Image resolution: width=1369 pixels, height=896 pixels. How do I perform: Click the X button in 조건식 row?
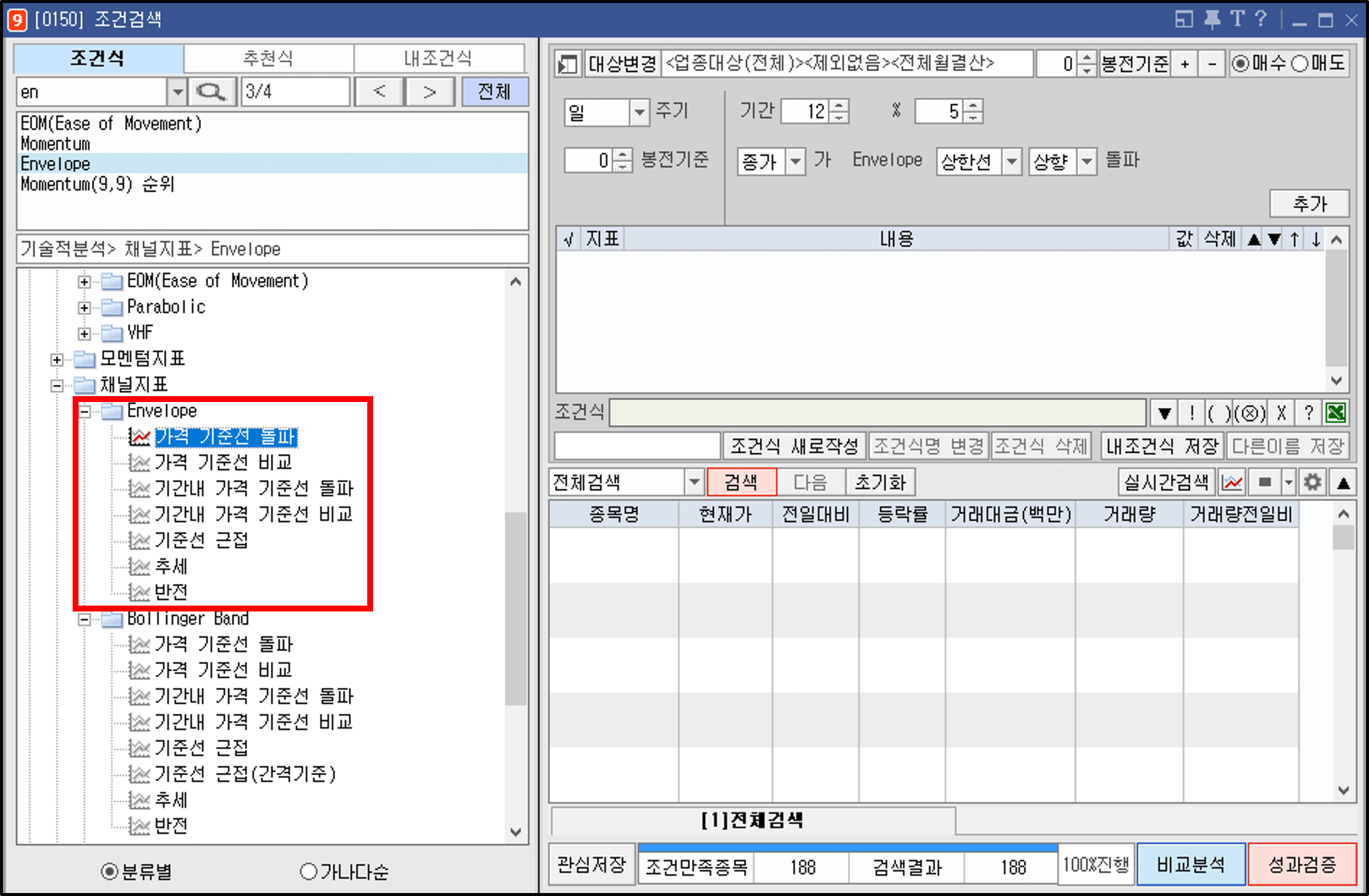point(1281,413)
